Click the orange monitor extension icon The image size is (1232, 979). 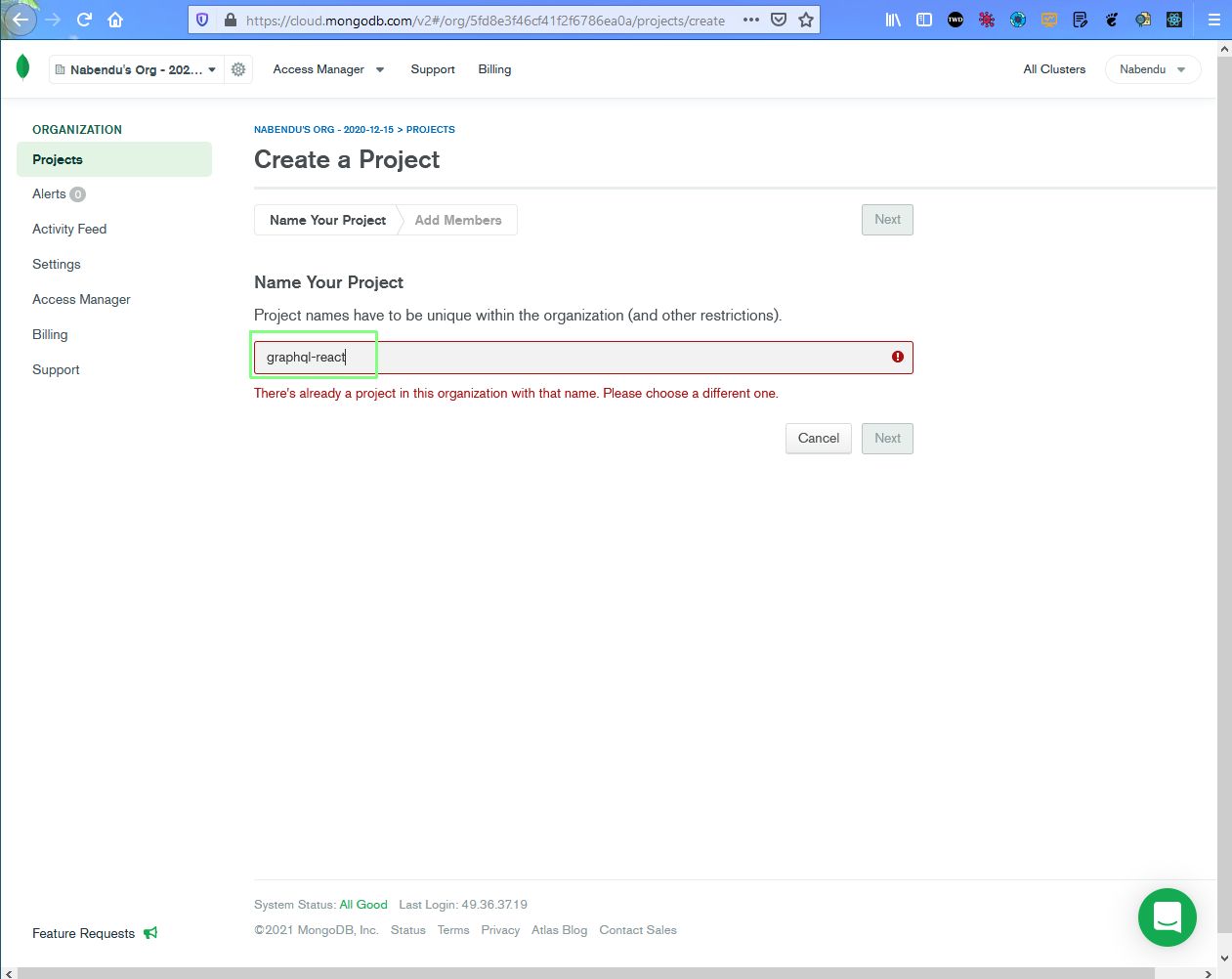click(1049, 20)
